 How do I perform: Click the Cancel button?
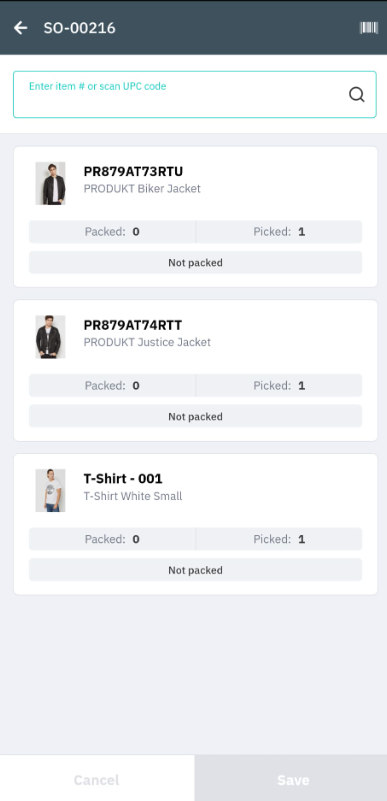tap(97, 780)
